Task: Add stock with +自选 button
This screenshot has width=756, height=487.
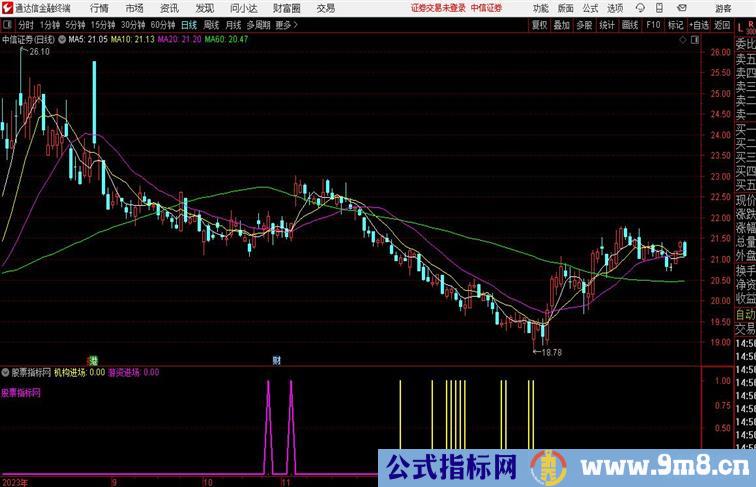Action: 699,25
